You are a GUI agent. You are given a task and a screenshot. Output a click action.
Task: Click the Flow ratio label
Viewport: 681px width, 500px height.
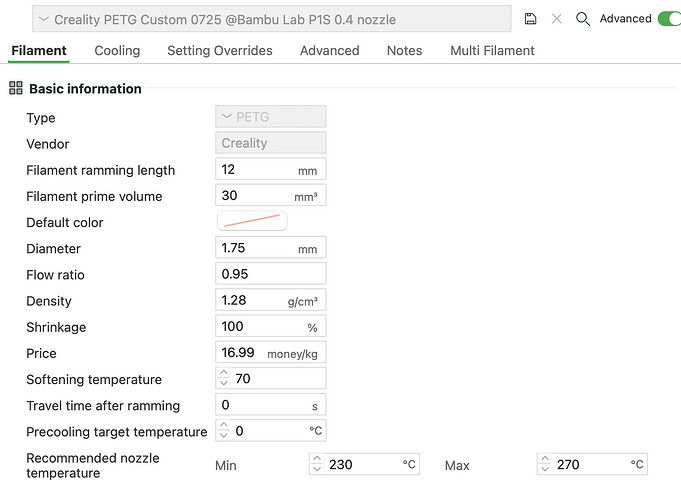(x=55, y=275)
